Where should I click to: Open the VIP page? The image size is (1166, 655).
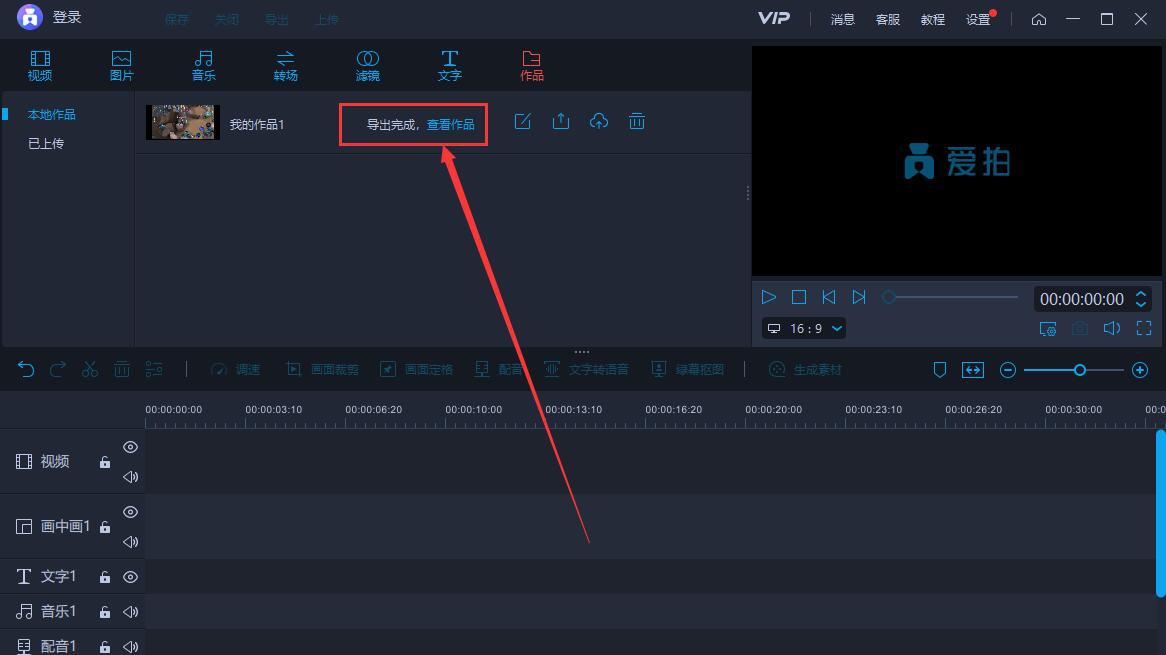click(773, 18)
